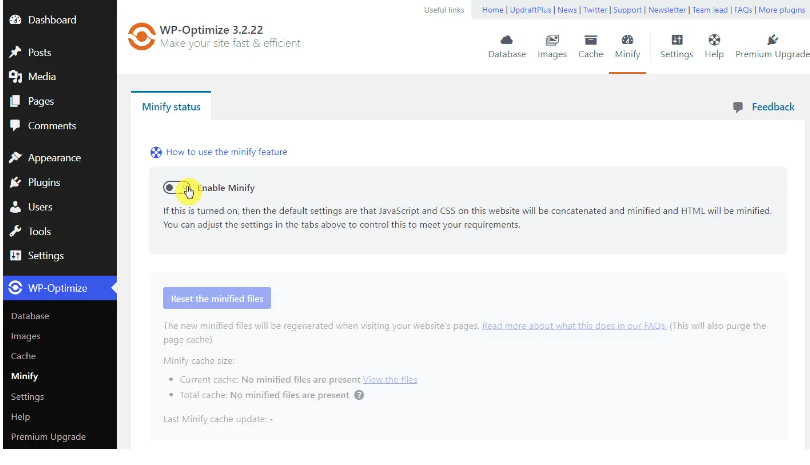The image size is (810, 465).
Task: Select WP-Optimize in admin menu
Action: click(x=60, y=288)
